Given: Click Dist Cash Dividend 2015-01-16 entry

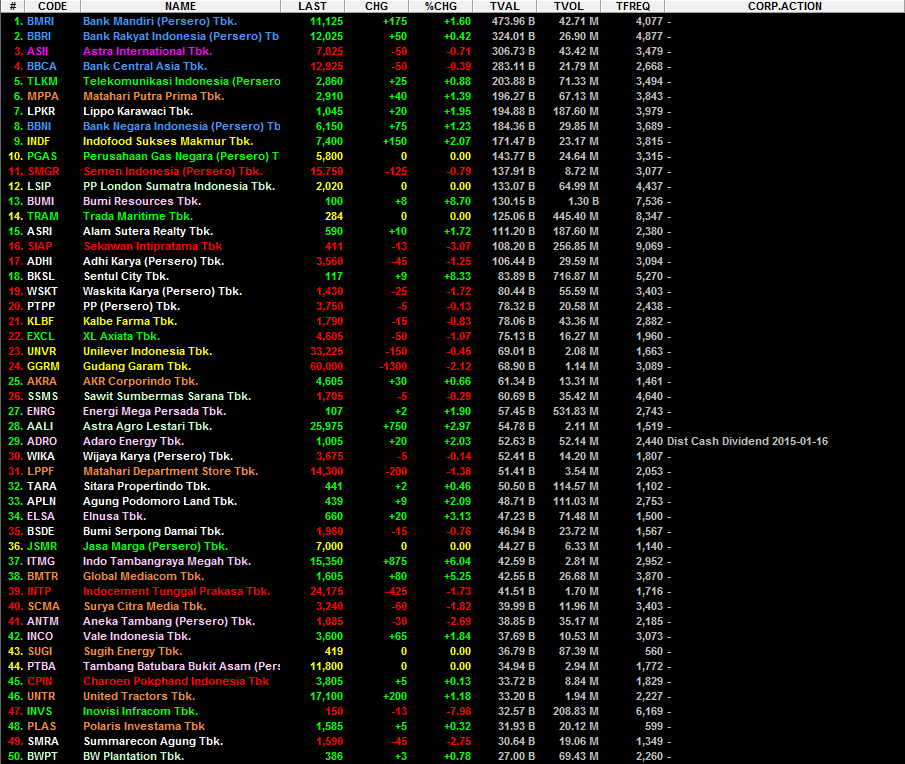Looking at the screenshot, I should tap(747, 441).
